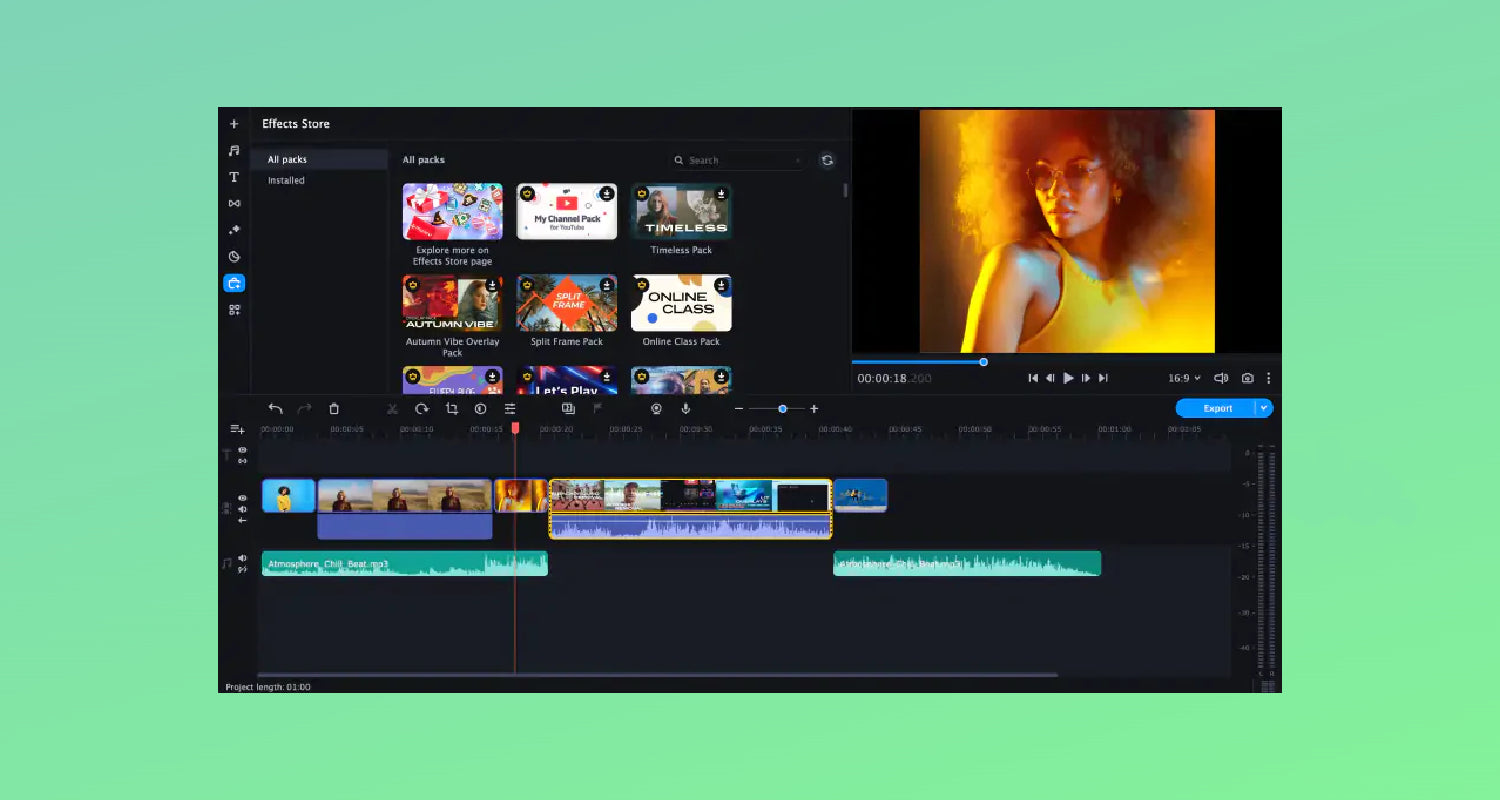1500x800 pixels.
Task: Open the preview three-dot options menu
Action: [1269, 378]
